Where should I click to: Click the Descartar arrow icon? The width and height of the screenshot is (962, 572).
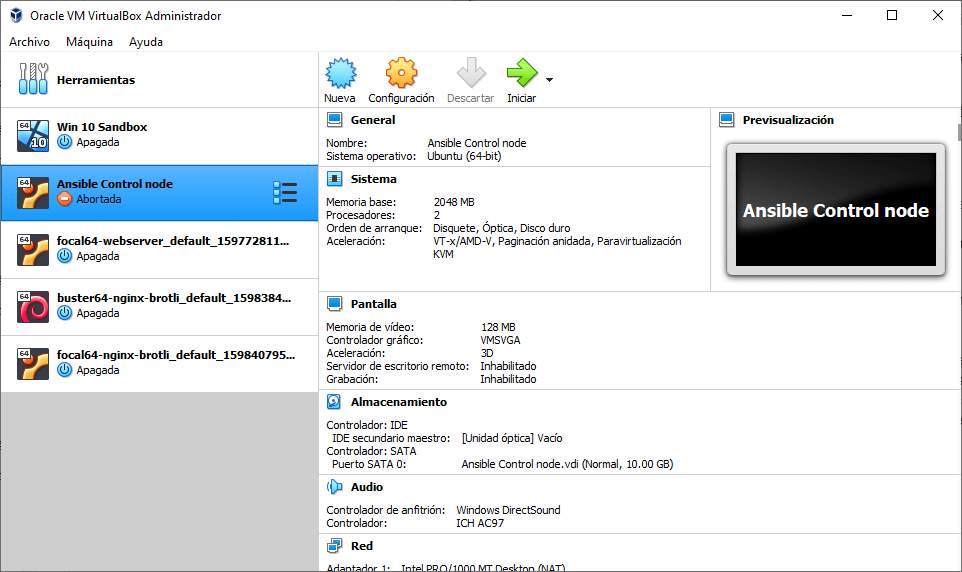(x=471, y=73)
